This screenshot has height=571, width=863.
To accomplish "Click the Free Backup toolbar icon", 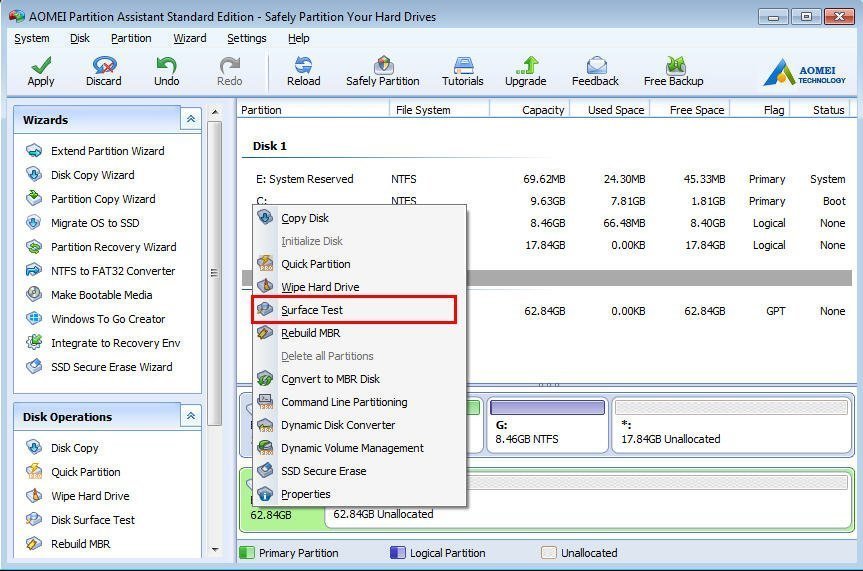I will (x=675, y=66).
